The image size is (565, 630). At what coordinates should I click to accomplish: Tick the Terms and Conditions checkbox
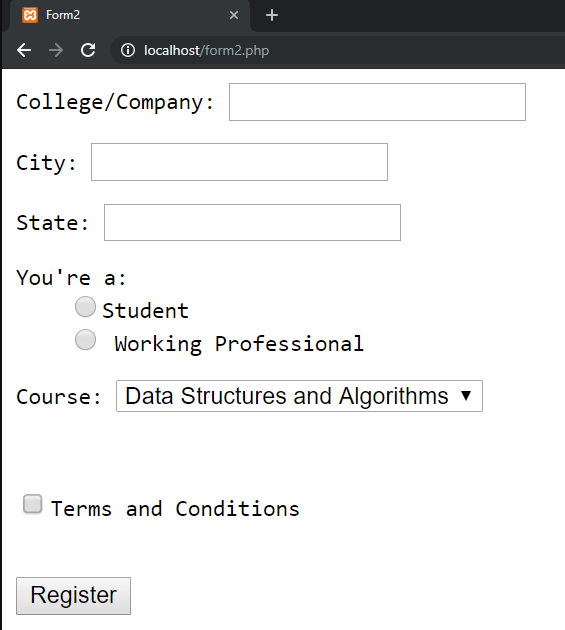33,504
